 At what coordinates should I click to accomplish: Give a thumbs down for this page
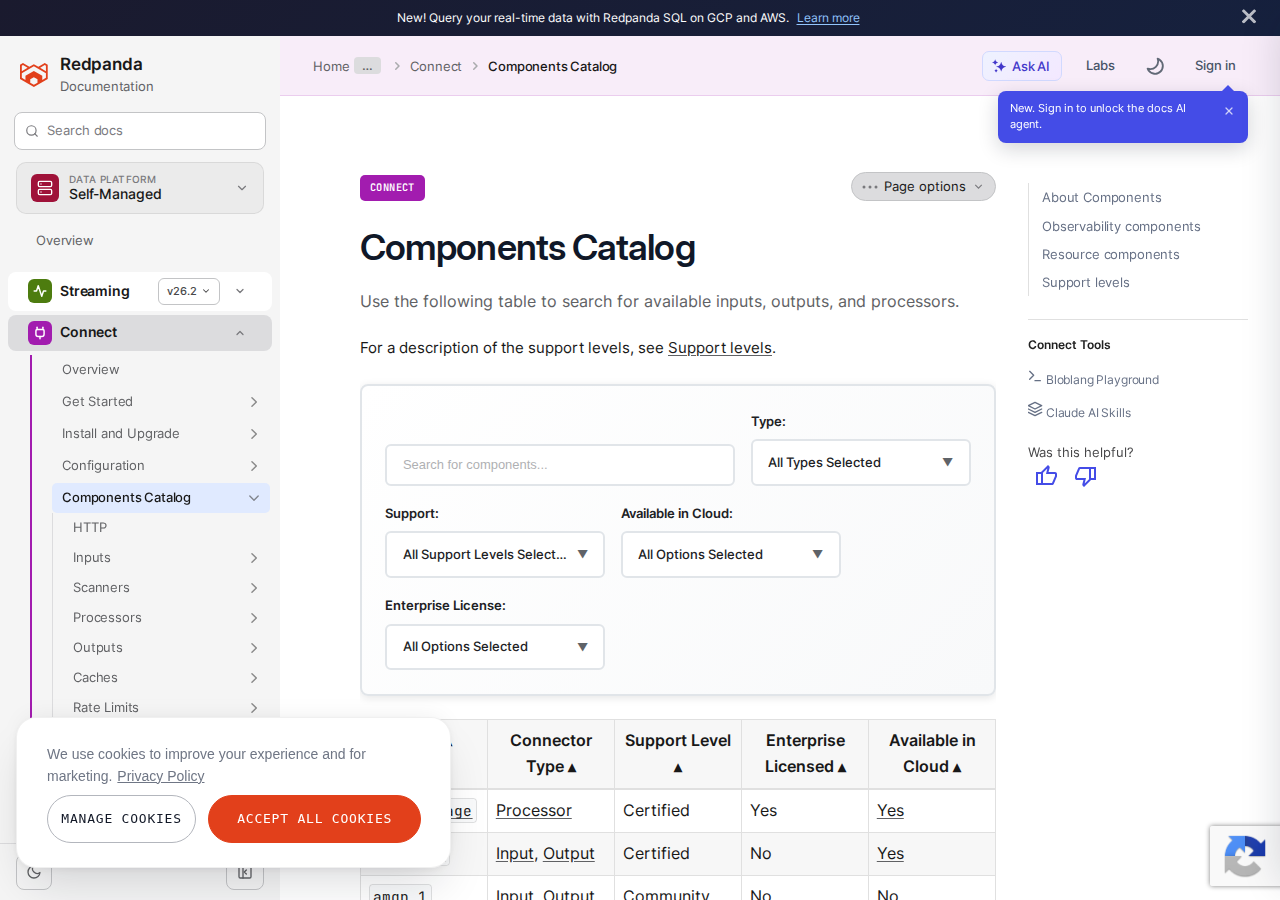(x=1085, y=476)
